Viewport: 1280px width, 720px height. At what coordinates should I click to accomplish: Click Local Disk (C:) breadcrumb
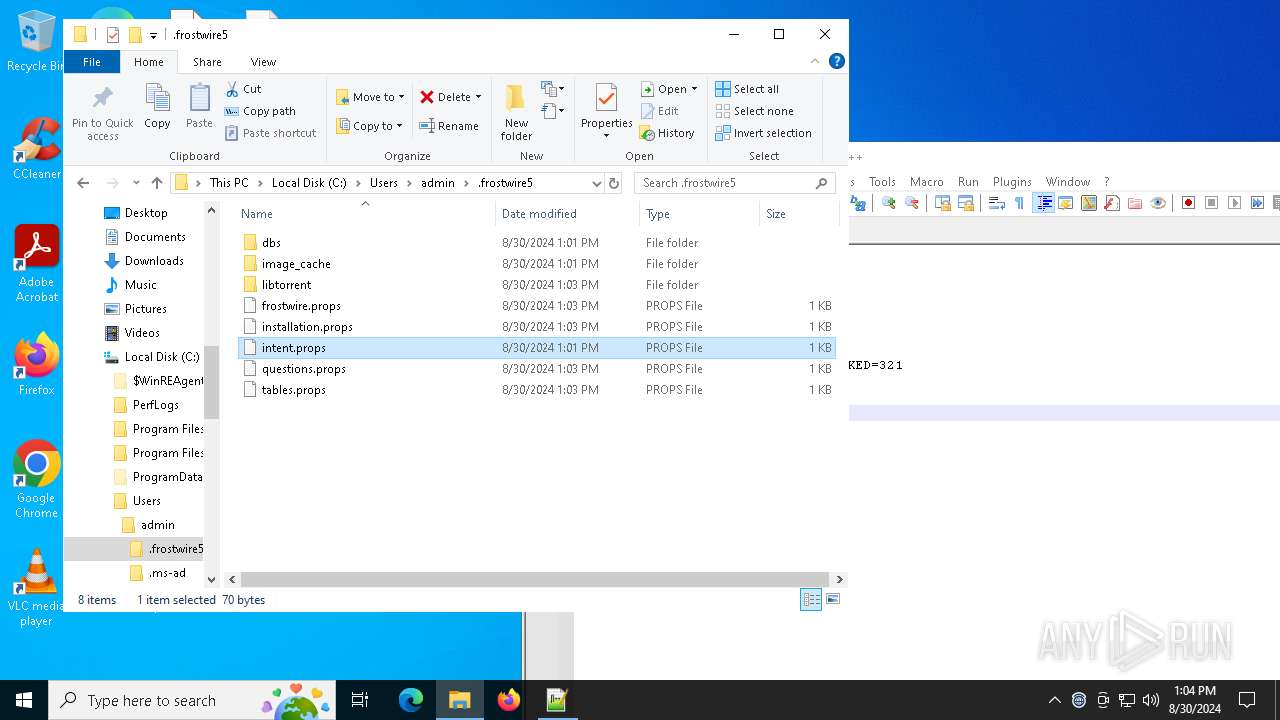click(309, 183)
